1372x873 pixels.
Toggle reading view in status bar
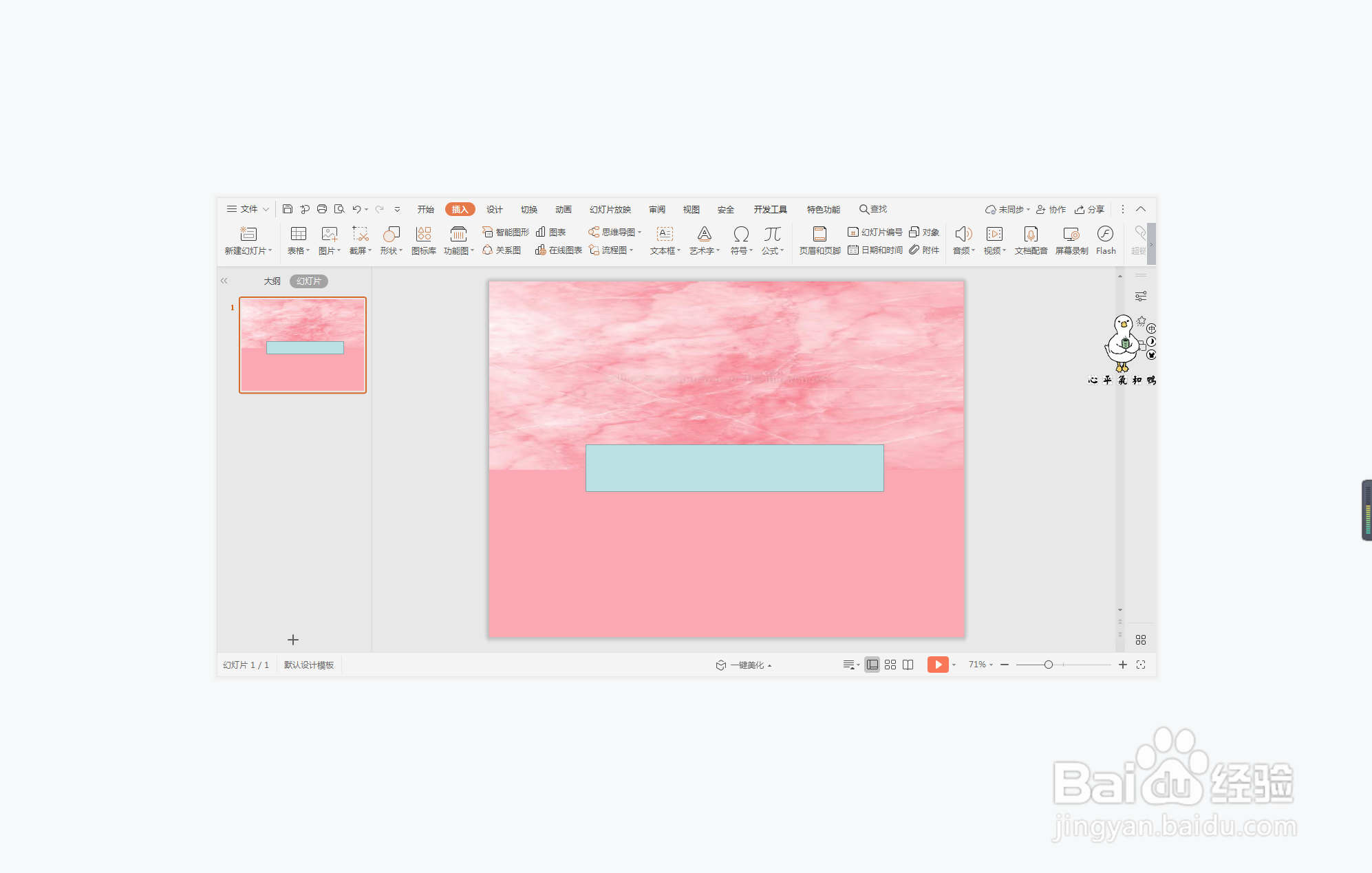908,665
